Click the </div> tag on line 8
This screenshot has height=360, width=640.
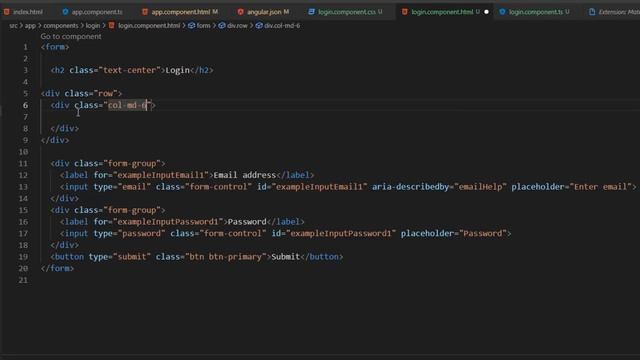[64, 129]
